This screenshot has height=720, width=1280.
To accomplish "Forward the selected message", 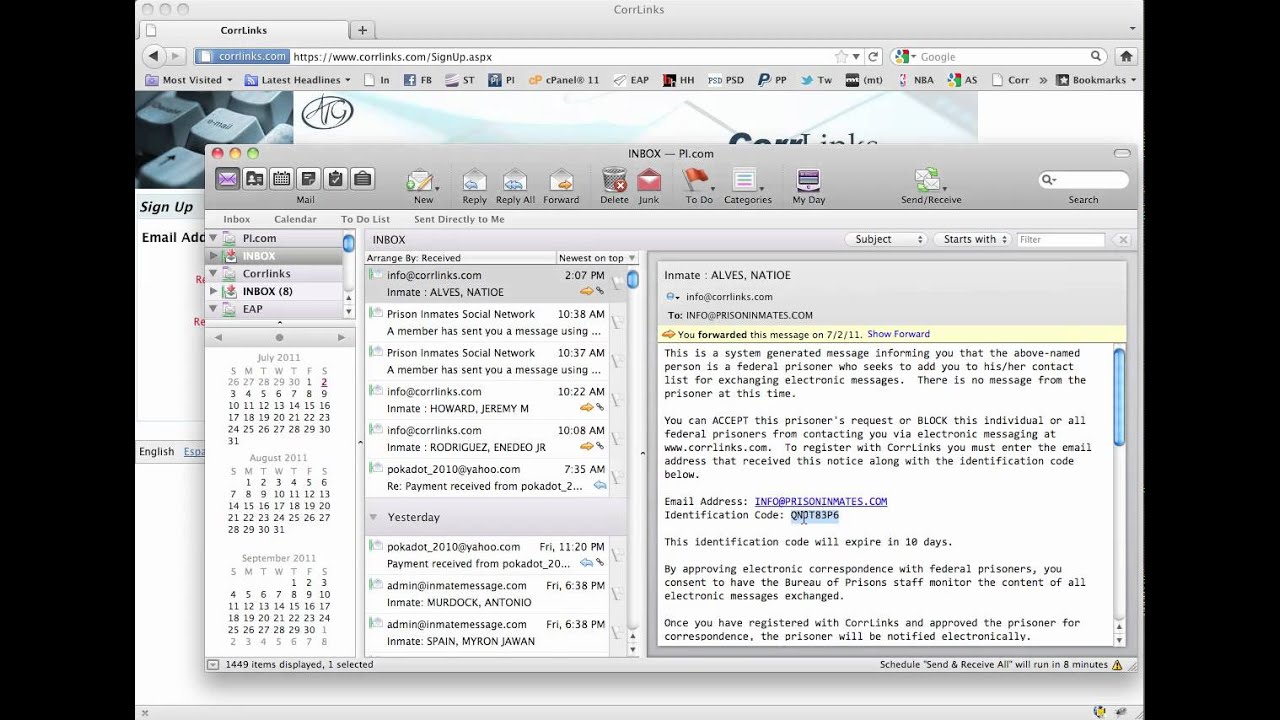I will tap(561, 185).
